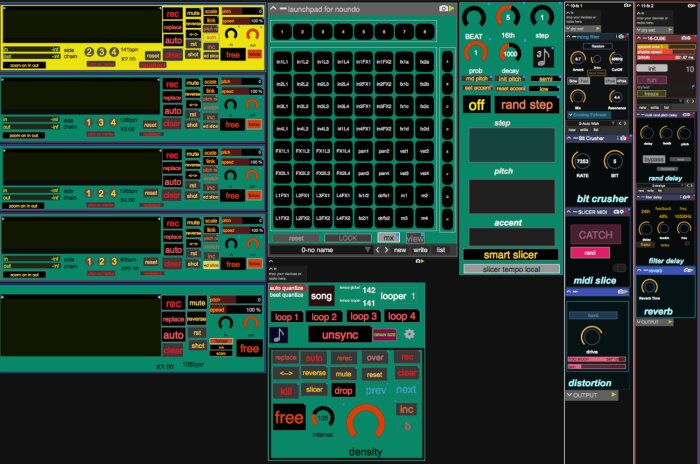Select the loop 1 tab

pyautogui.click(x=287, y=317)
